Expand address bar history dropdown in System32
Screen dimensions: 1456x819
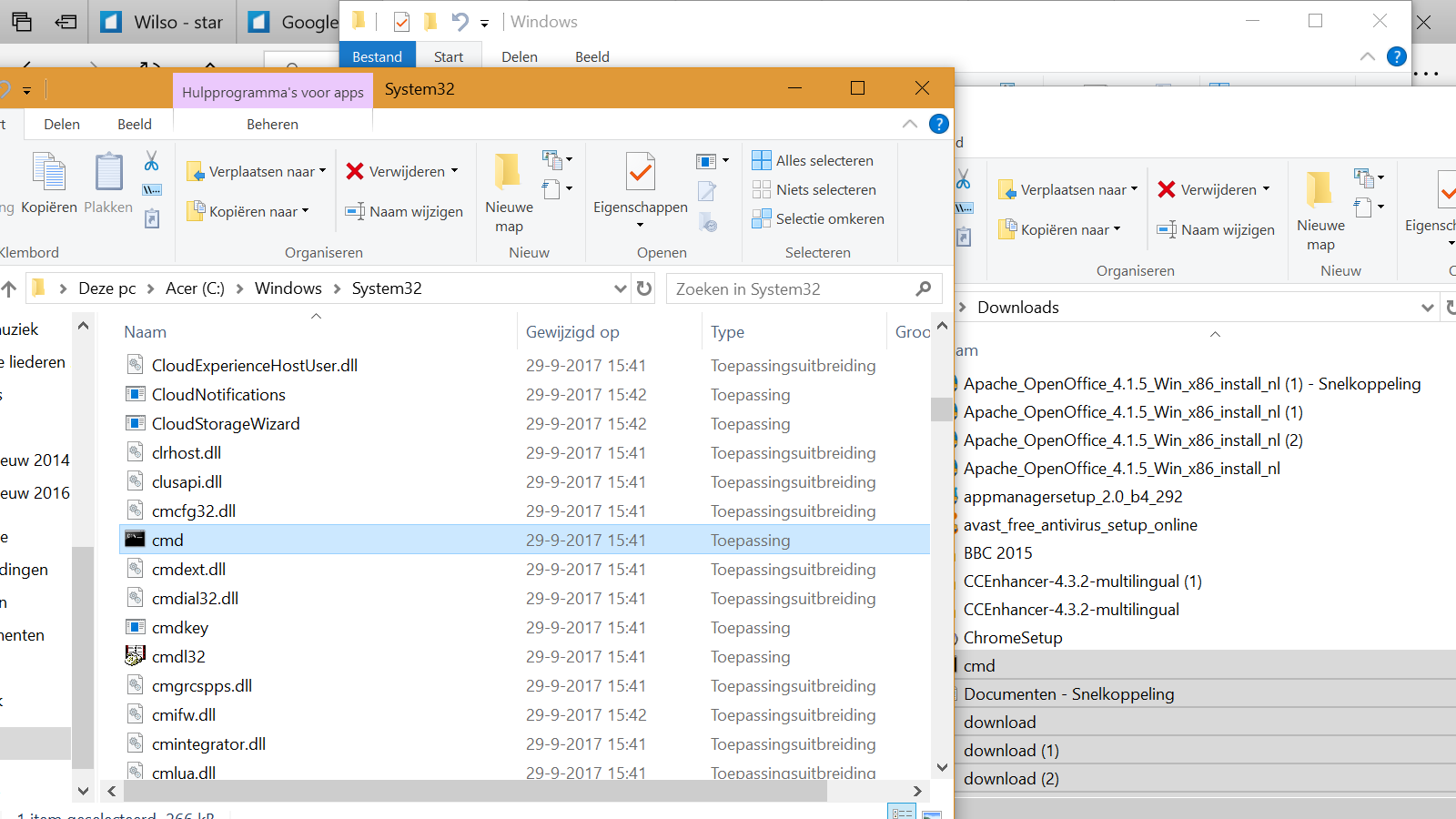[x=621, y=288]
